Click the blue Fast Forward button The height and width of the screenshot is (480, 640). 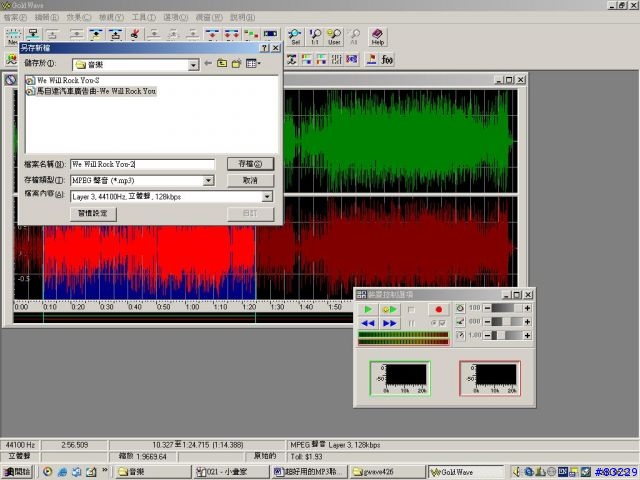coord(389,323)
